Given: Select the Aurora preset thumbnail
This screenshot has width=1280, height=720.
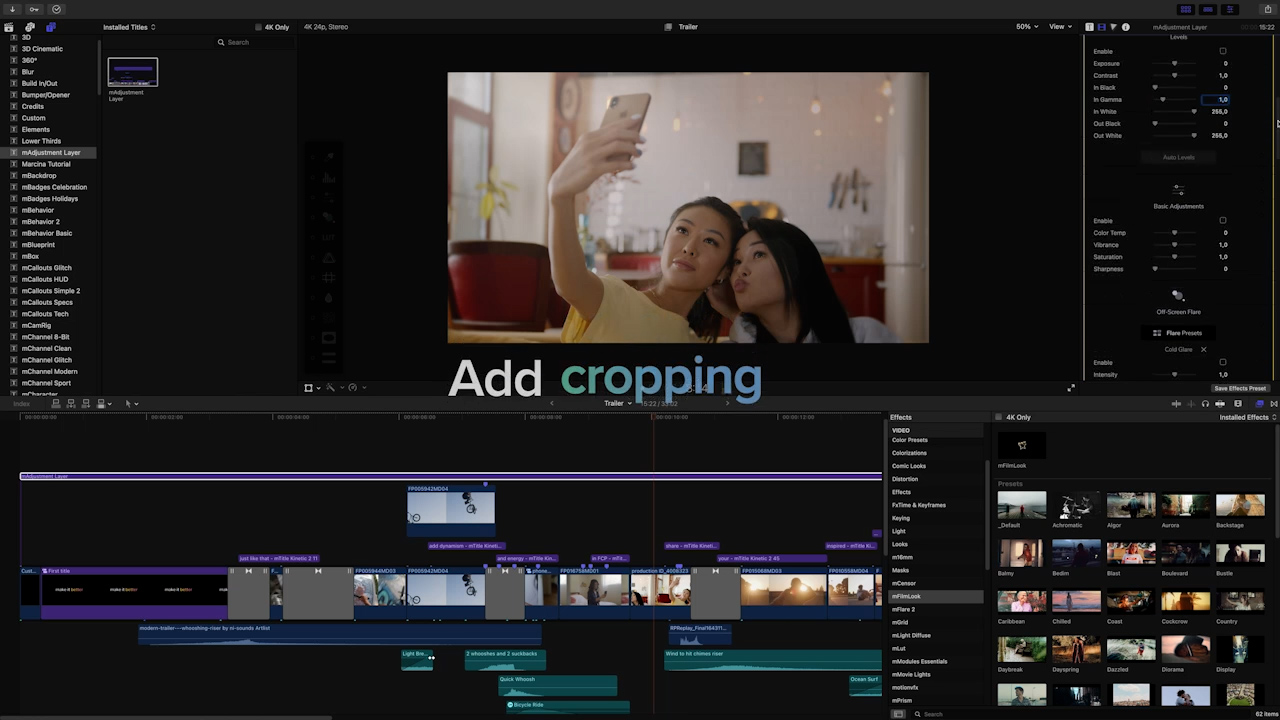Looking at the screenshot, I should click(x=1185, y=505).
